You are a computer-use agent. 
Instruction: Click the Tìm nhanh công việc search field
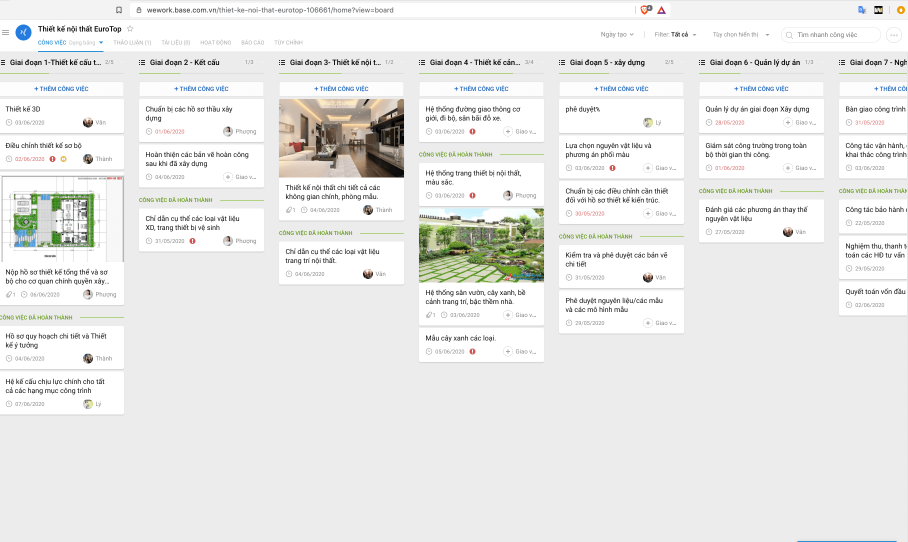[x=833, y=35]
